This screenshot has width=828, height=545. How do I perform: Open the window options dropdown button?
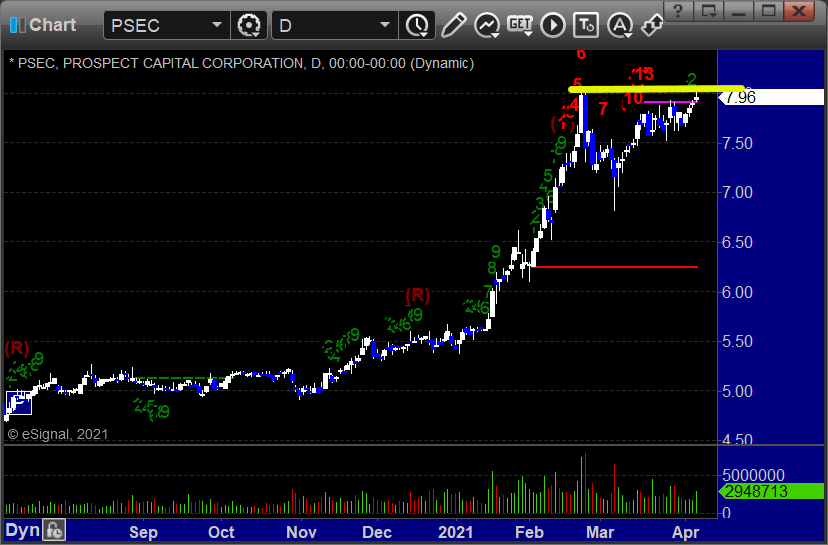[709, 11]
